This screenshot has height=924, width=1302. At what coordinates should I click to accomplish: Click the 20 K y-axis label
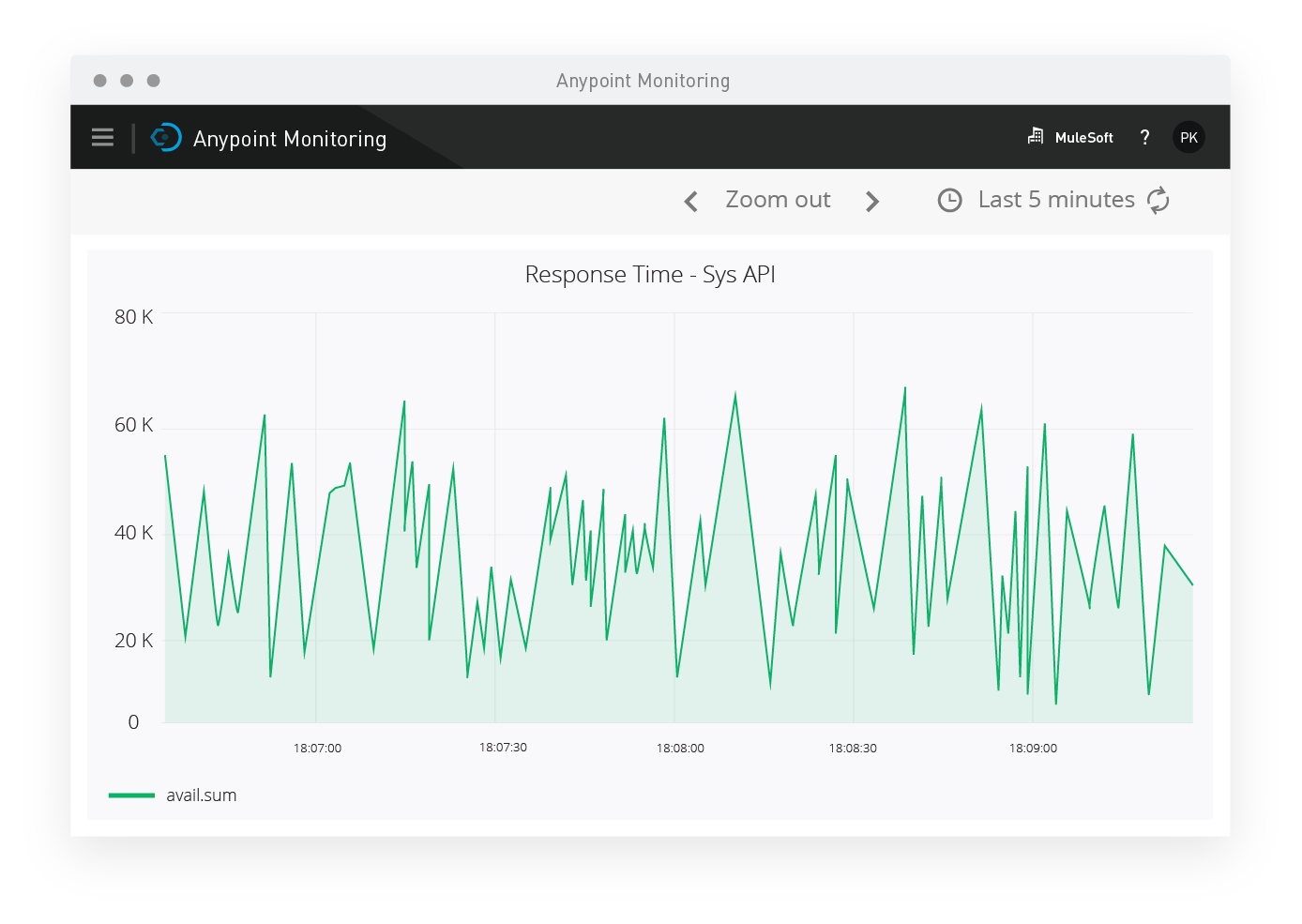133,641
